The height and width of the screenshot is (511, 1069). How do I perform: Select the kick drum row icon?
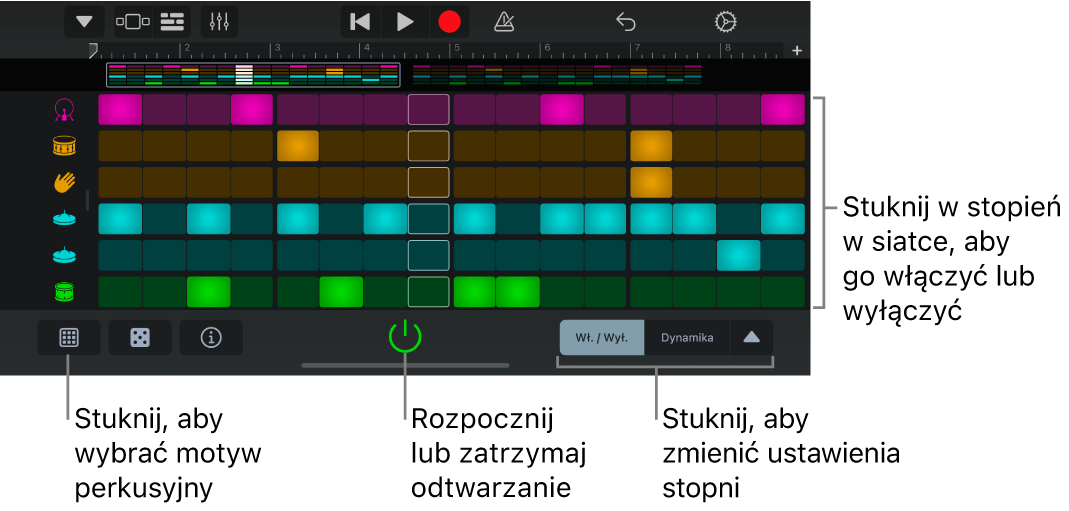pyautogui.click(x=64, y=110)
